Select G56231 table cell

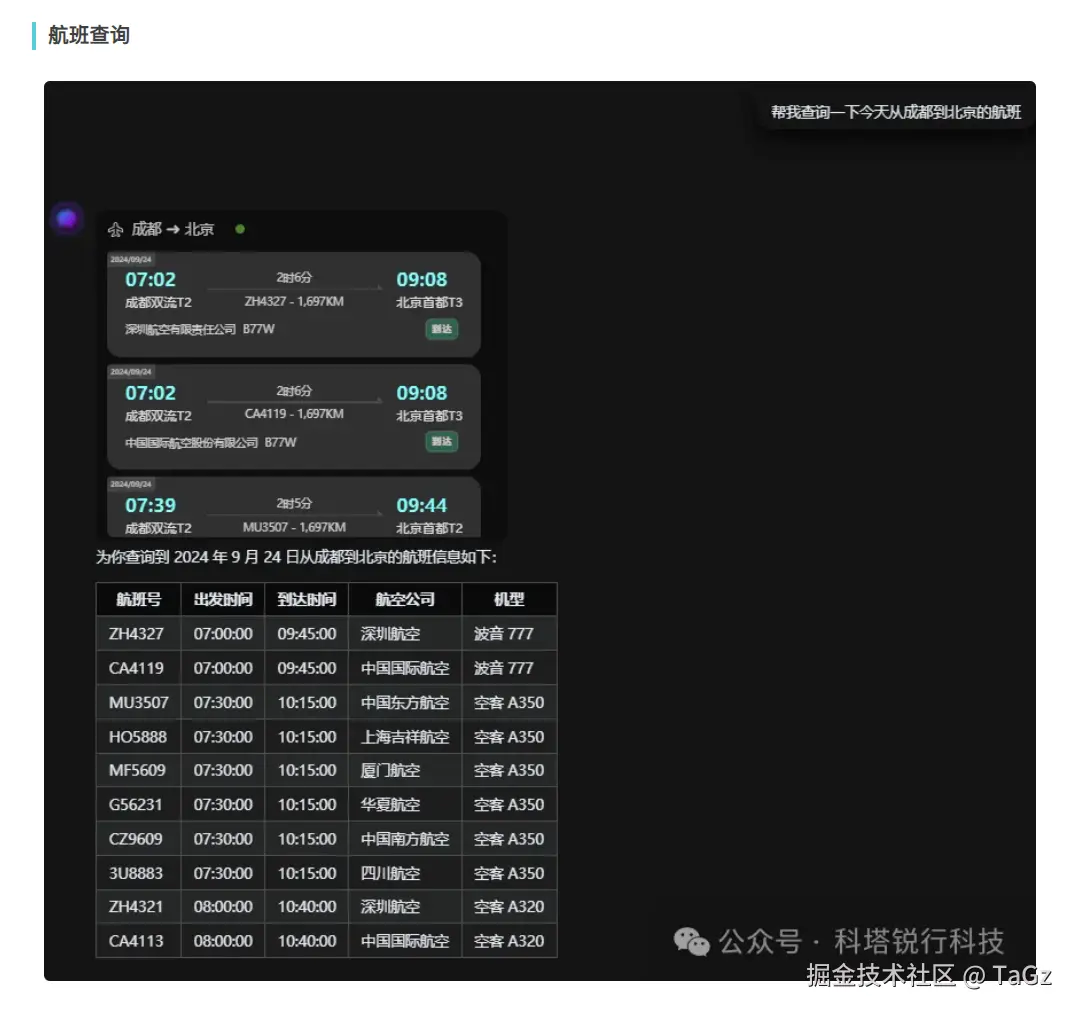(x=138, y=805)
